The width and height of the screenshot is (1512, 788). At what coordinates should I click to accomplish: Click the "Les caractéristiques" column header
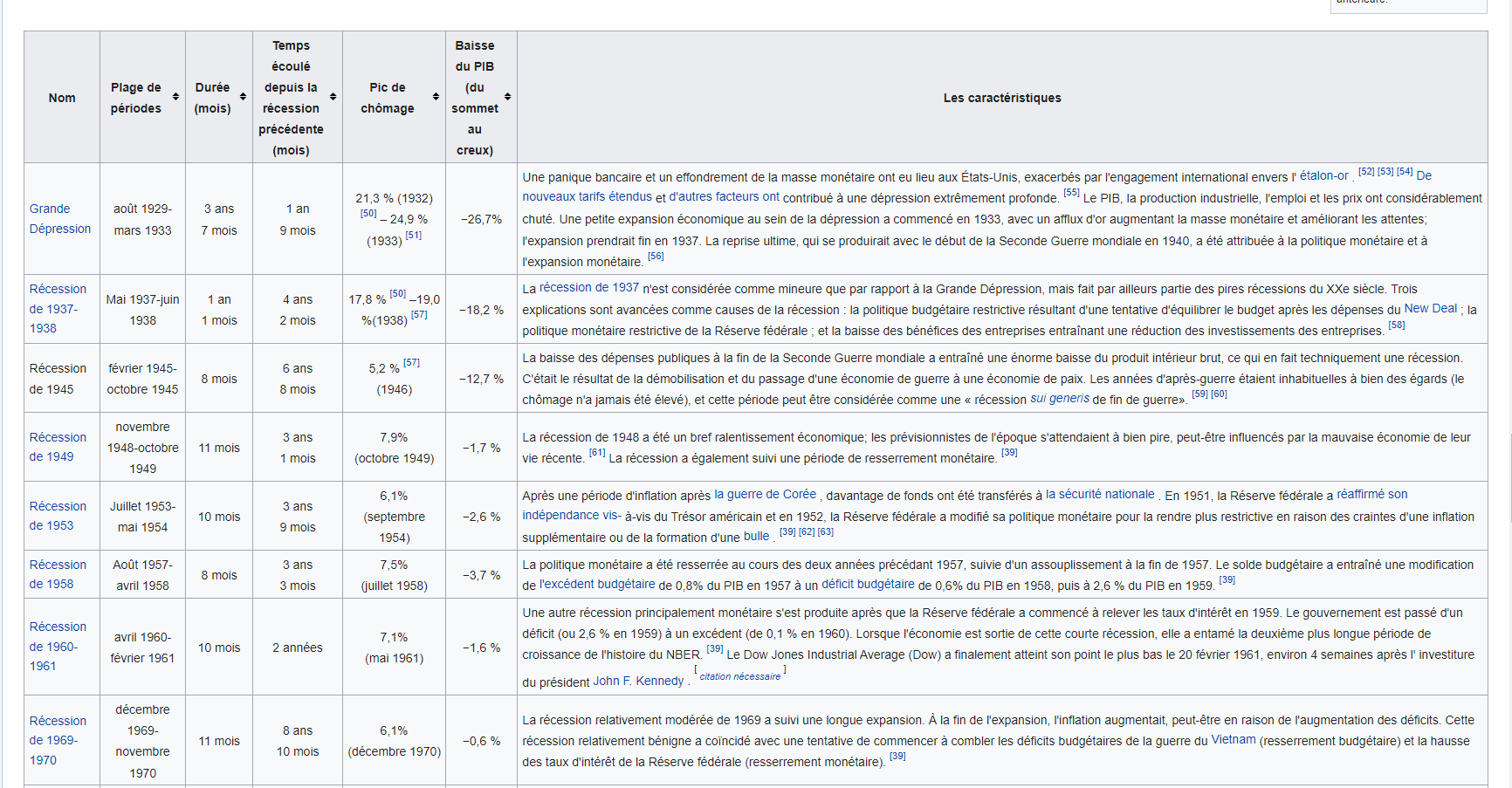[1002, 97]
